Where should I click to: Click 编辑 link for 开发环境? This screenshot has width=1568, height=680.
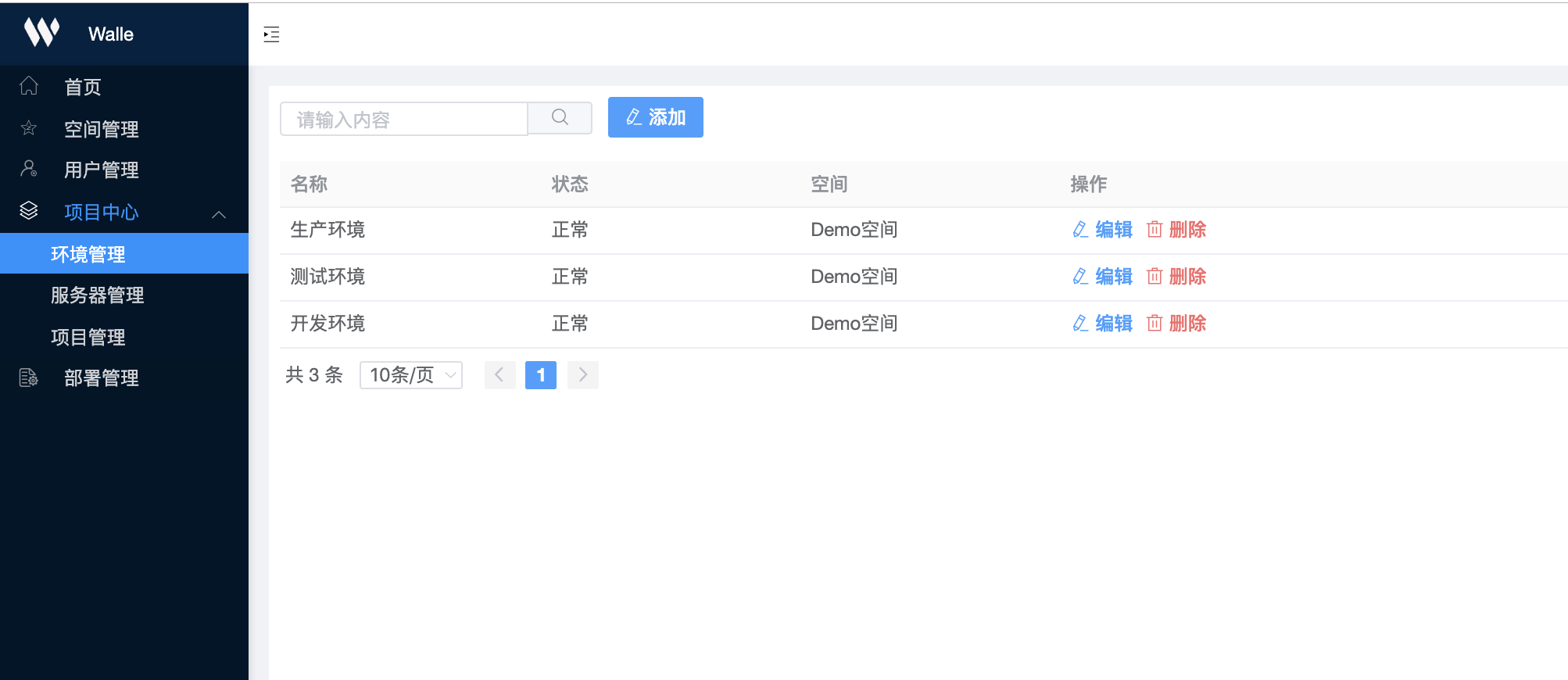pos(1113,324)
